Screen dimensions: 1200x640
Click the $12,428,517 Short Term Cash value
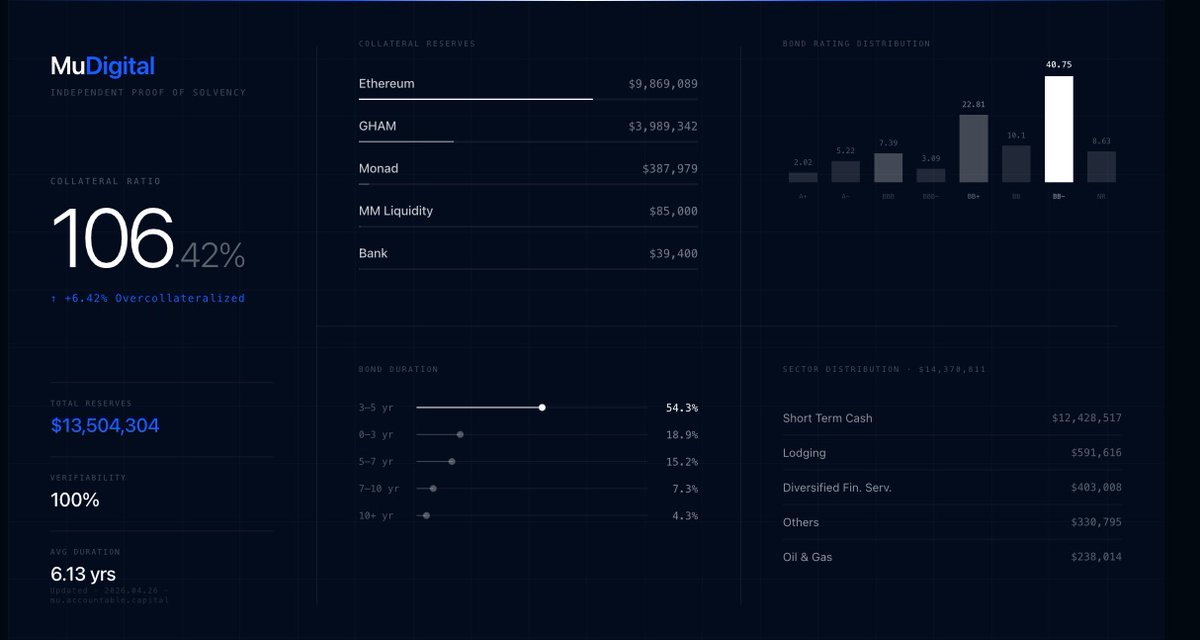(1087, 418)
